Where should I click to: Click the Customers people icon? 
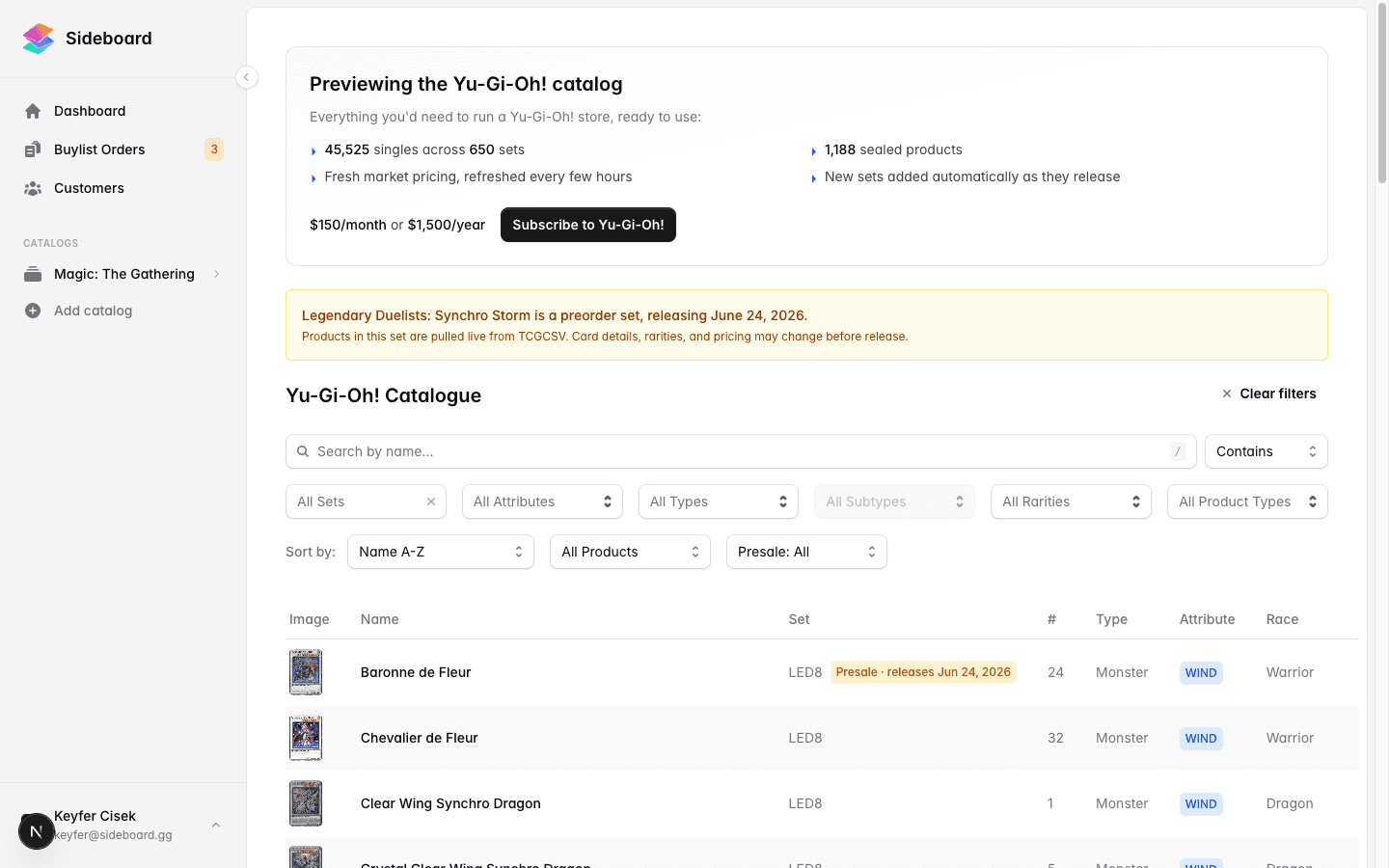tap(33, 188)
